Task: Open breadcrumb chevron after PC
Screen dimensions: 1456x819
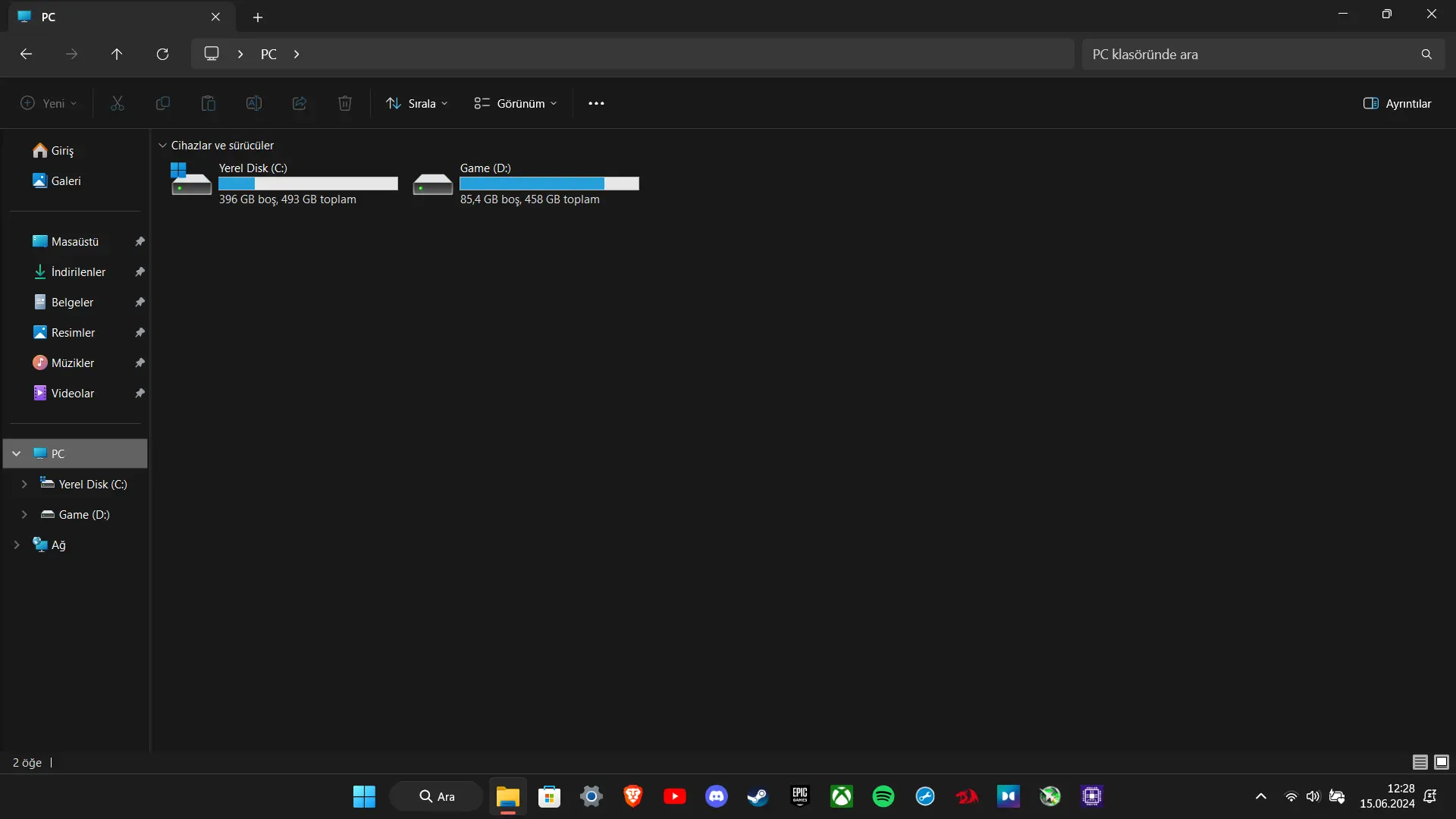Action: (297, 54)
